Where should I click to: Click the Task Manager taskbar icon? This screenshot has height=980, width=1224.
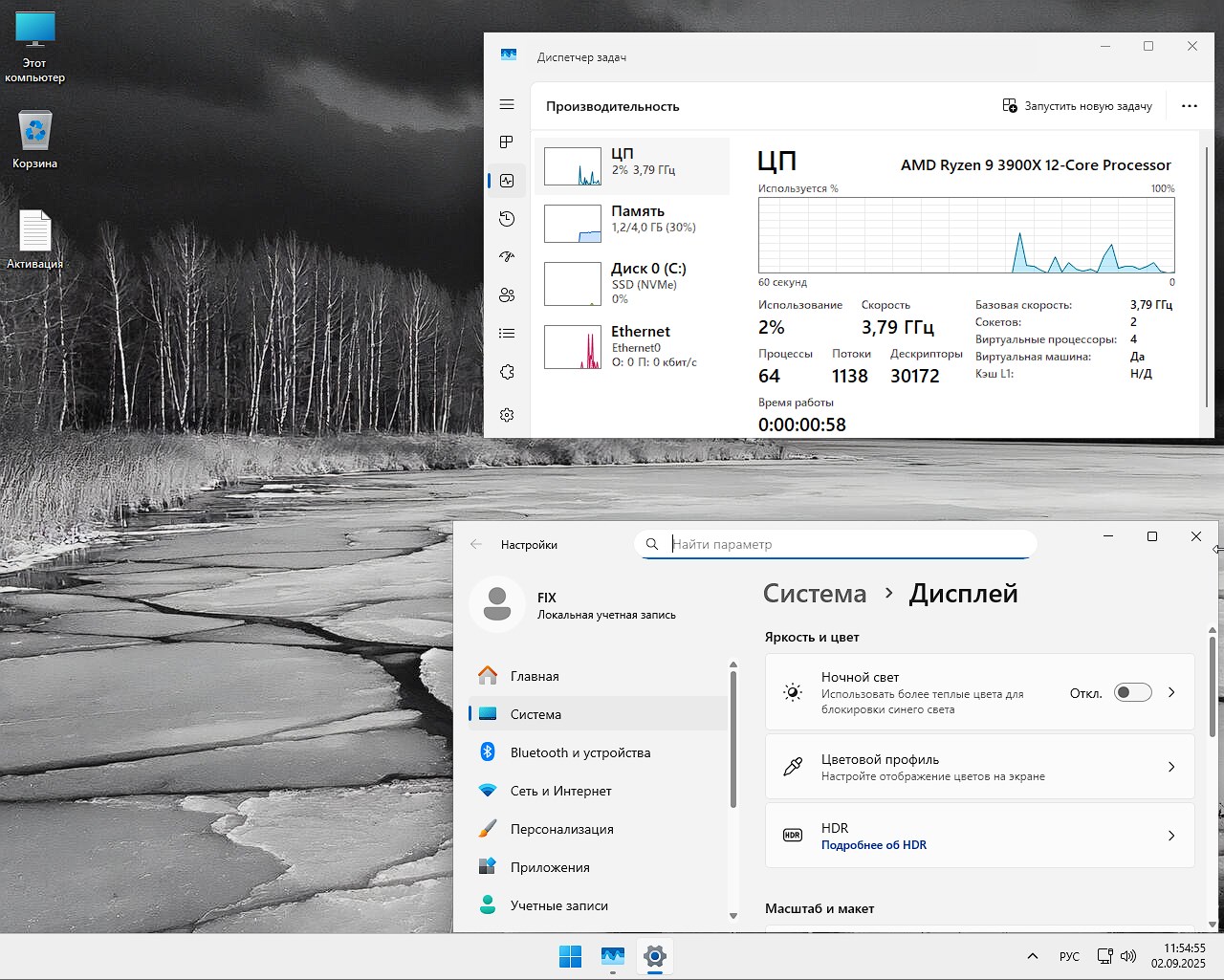click(613, 956)
